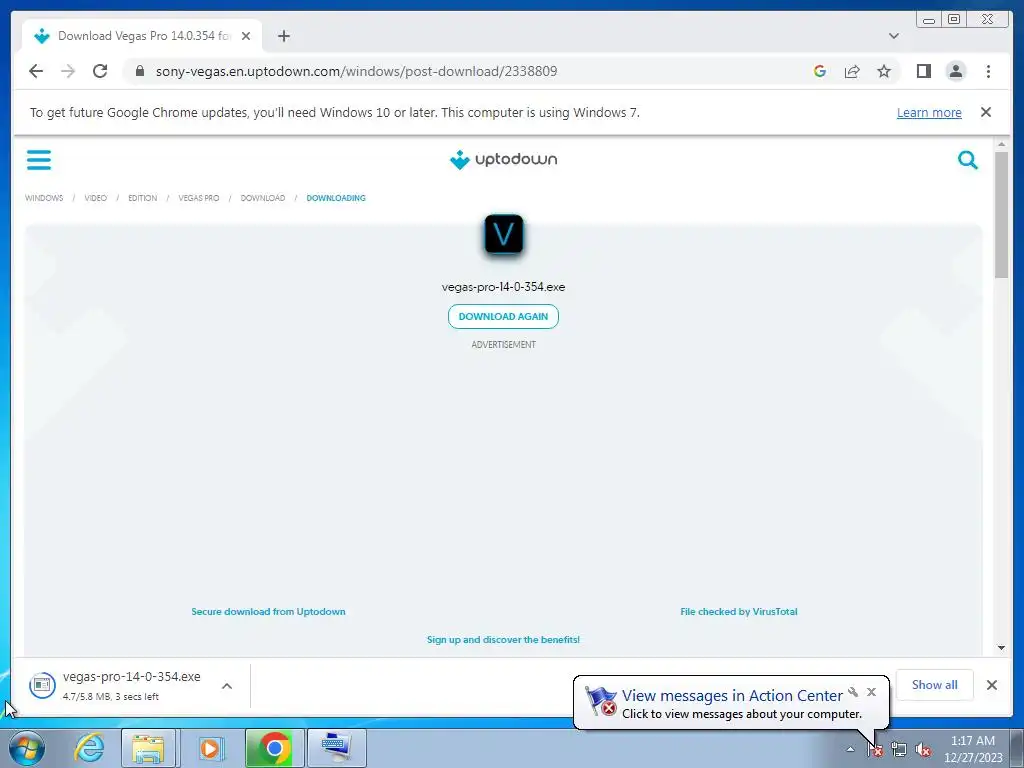The width and height of the screenshot is (1024, 768).
Task: Click Secure download from Uptodown text
Action: [x=268, y=612]
